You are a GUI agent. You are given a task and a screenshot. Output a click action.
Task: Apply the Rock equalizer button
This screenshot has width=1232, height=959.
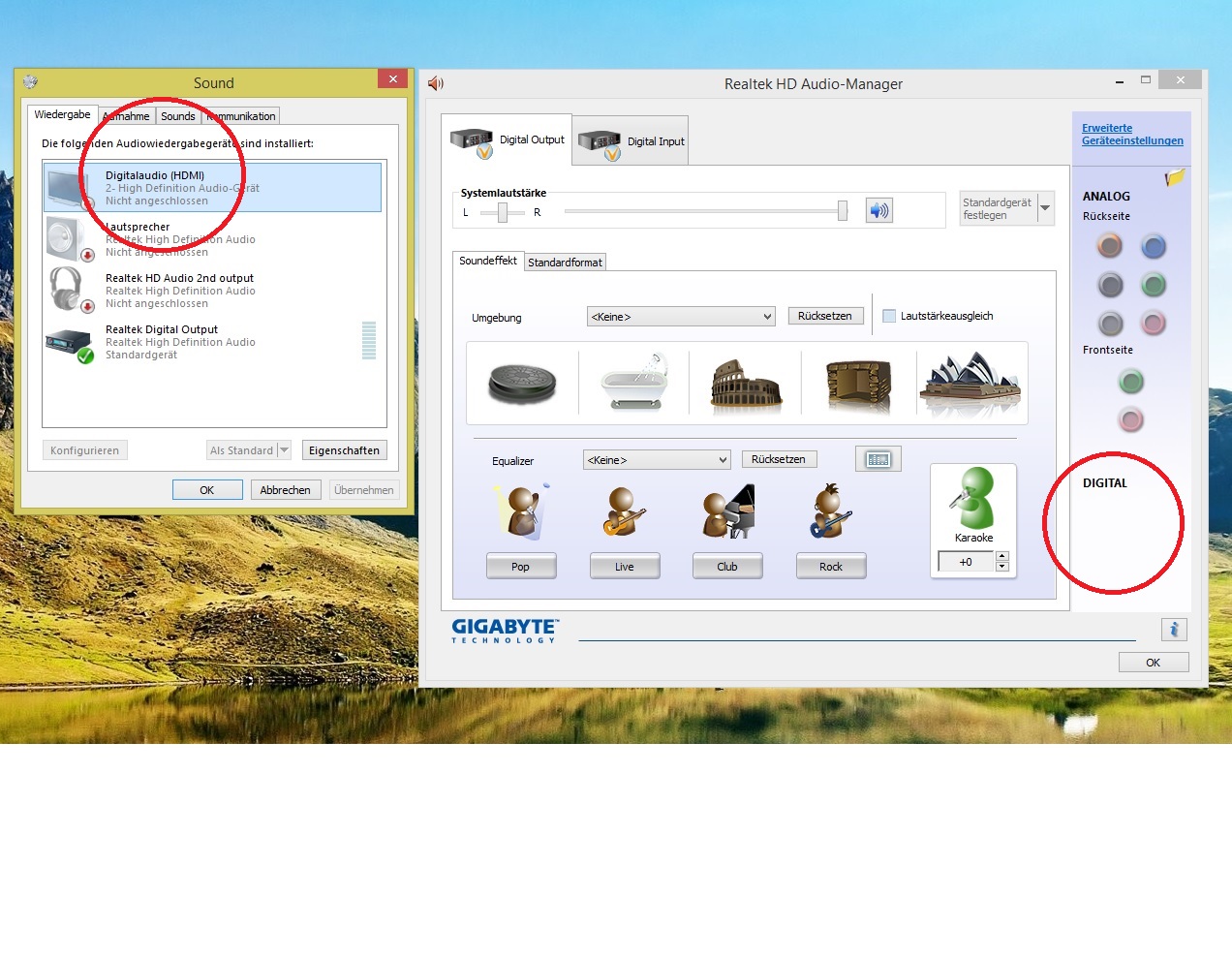831,567
